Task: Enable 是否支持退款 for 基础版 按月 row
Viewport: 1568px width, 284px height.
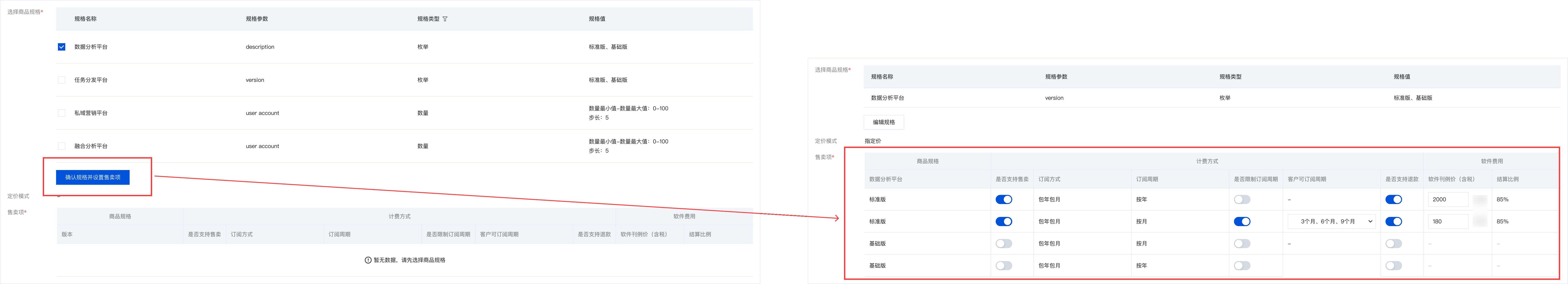Action: point(1393,243)
